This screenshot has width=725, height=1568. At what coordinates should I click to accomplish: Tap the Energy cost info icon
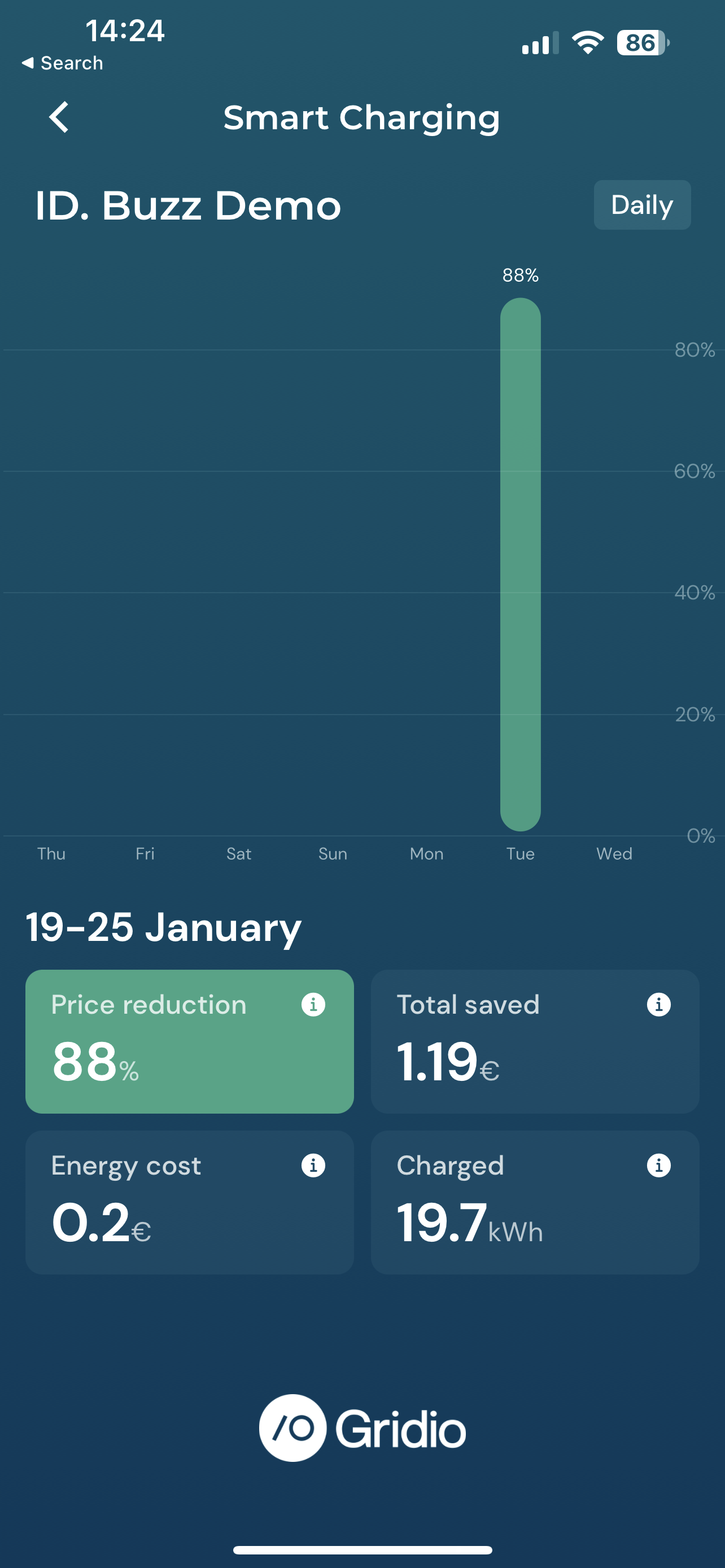[x=313, y=1166]
